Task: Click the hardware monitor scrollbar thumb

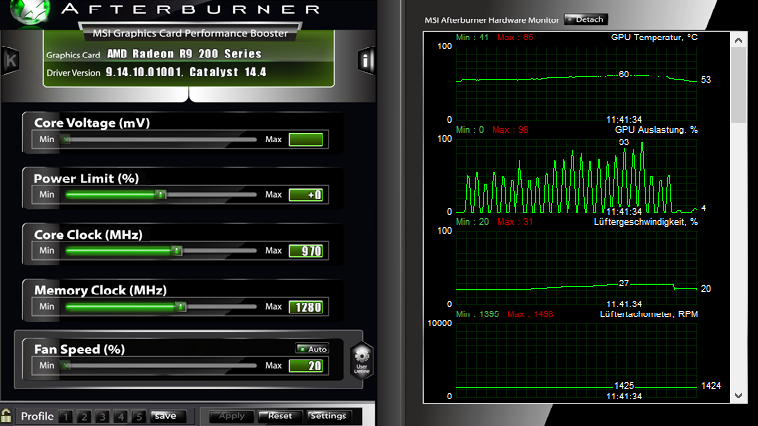Action: point(738,85)
